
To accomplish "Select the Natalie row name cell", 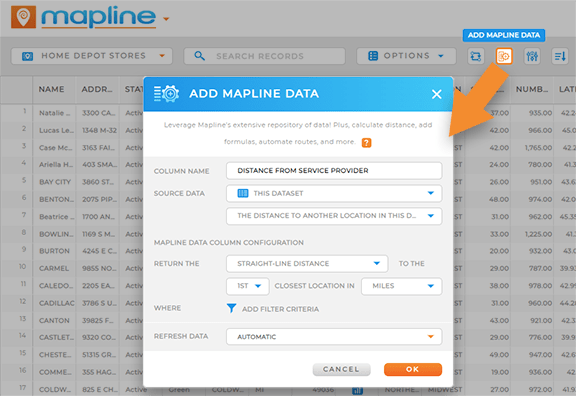I will 54,113.
